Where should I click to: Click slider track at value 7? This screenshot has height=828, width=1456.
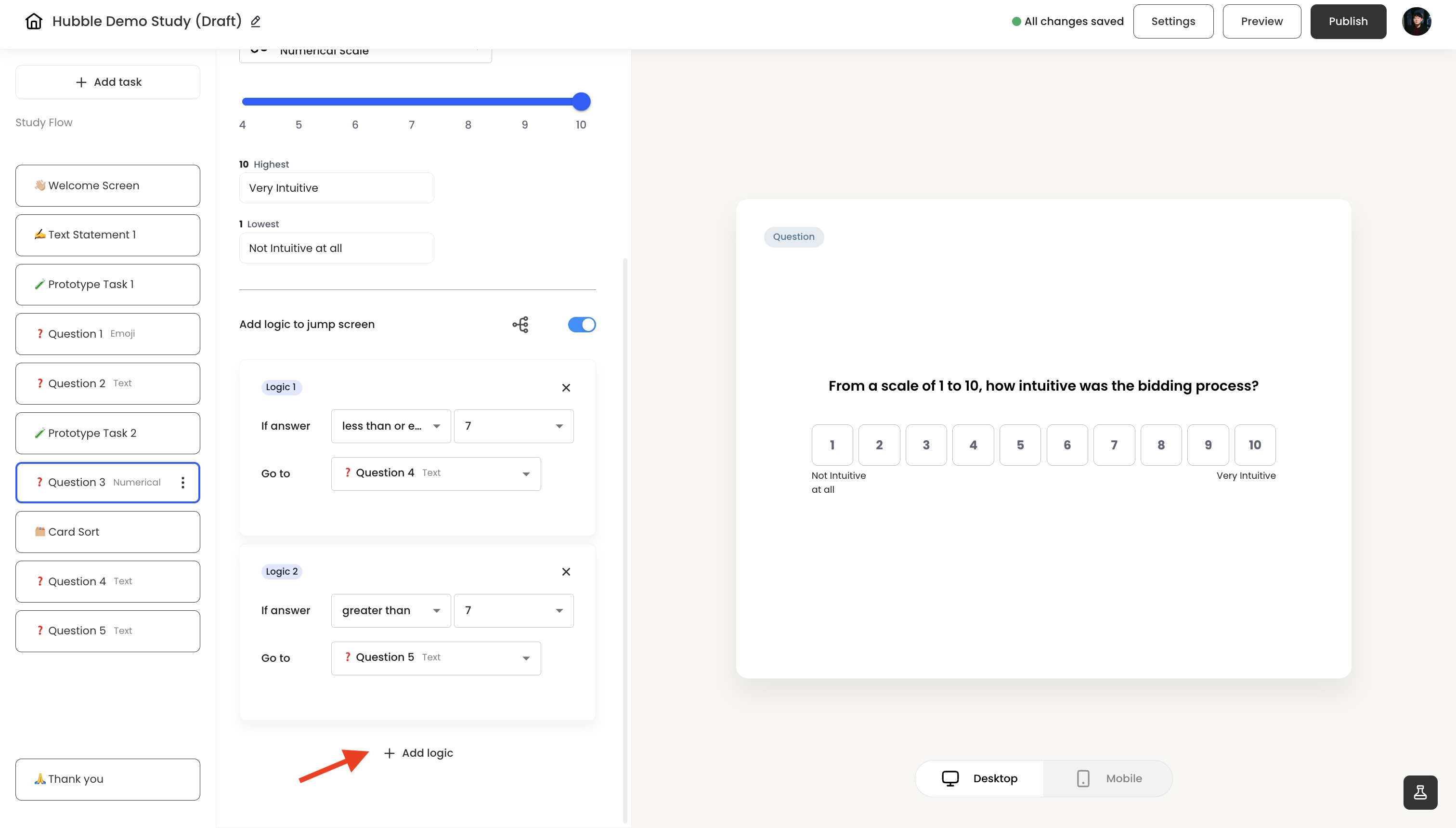[412, 102]
